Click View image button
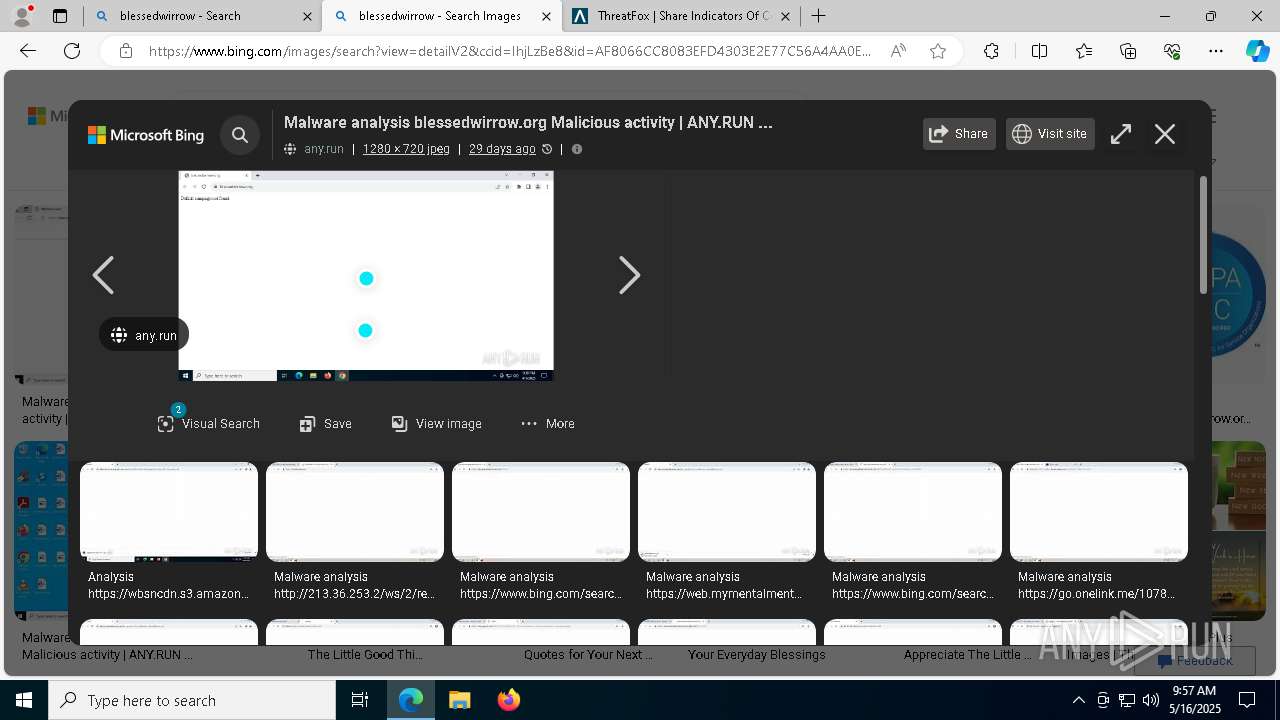The width and height of the screenshot is (1280, 720). [437, 424]
